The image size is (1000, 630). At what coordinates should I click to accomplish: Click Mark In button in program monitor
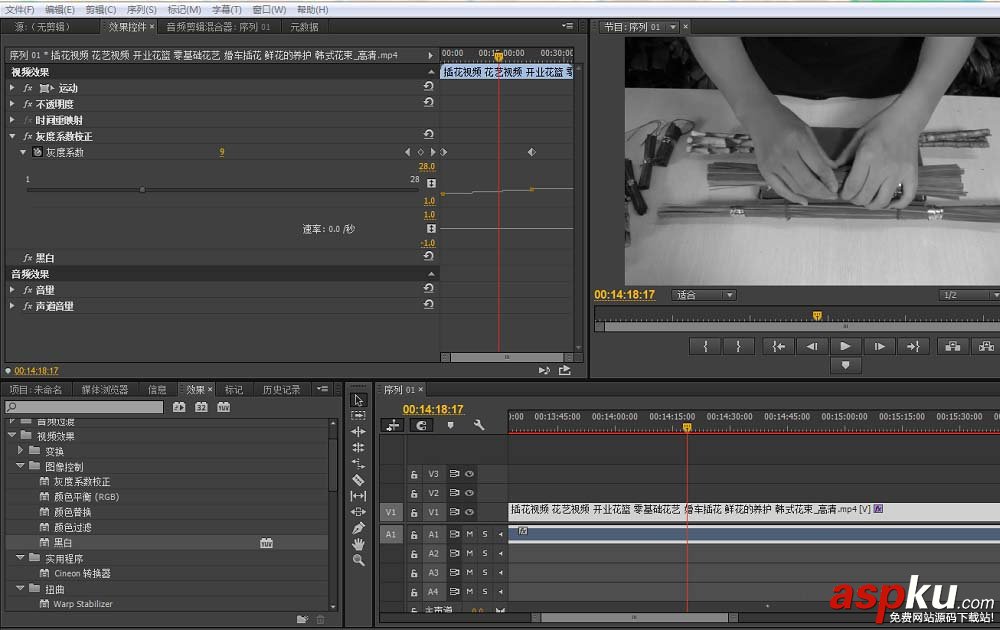(705, 346)
